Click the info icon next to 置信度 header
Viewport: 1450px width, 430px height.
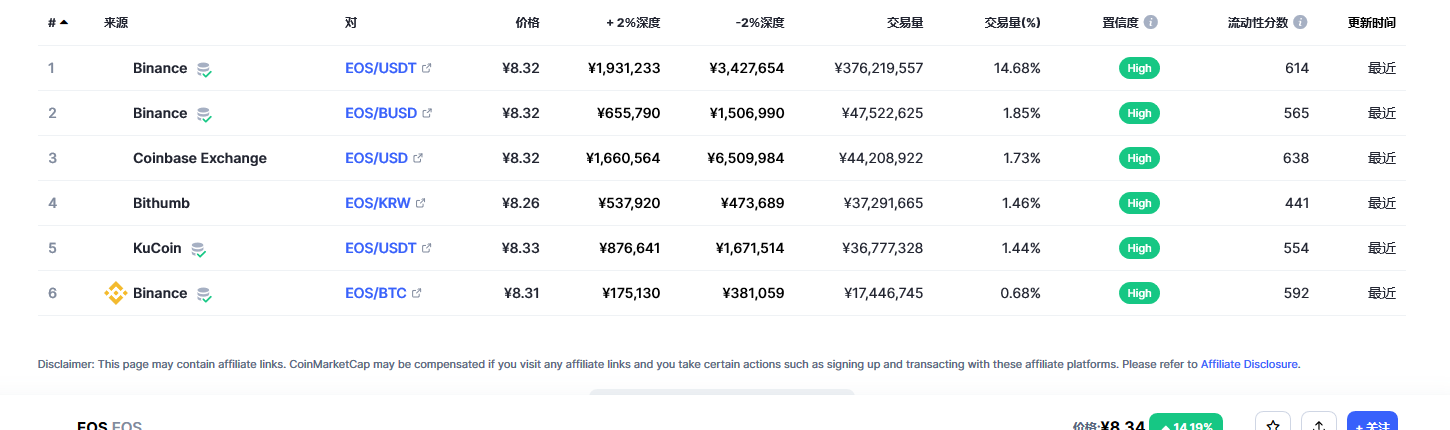(1151, 22)
